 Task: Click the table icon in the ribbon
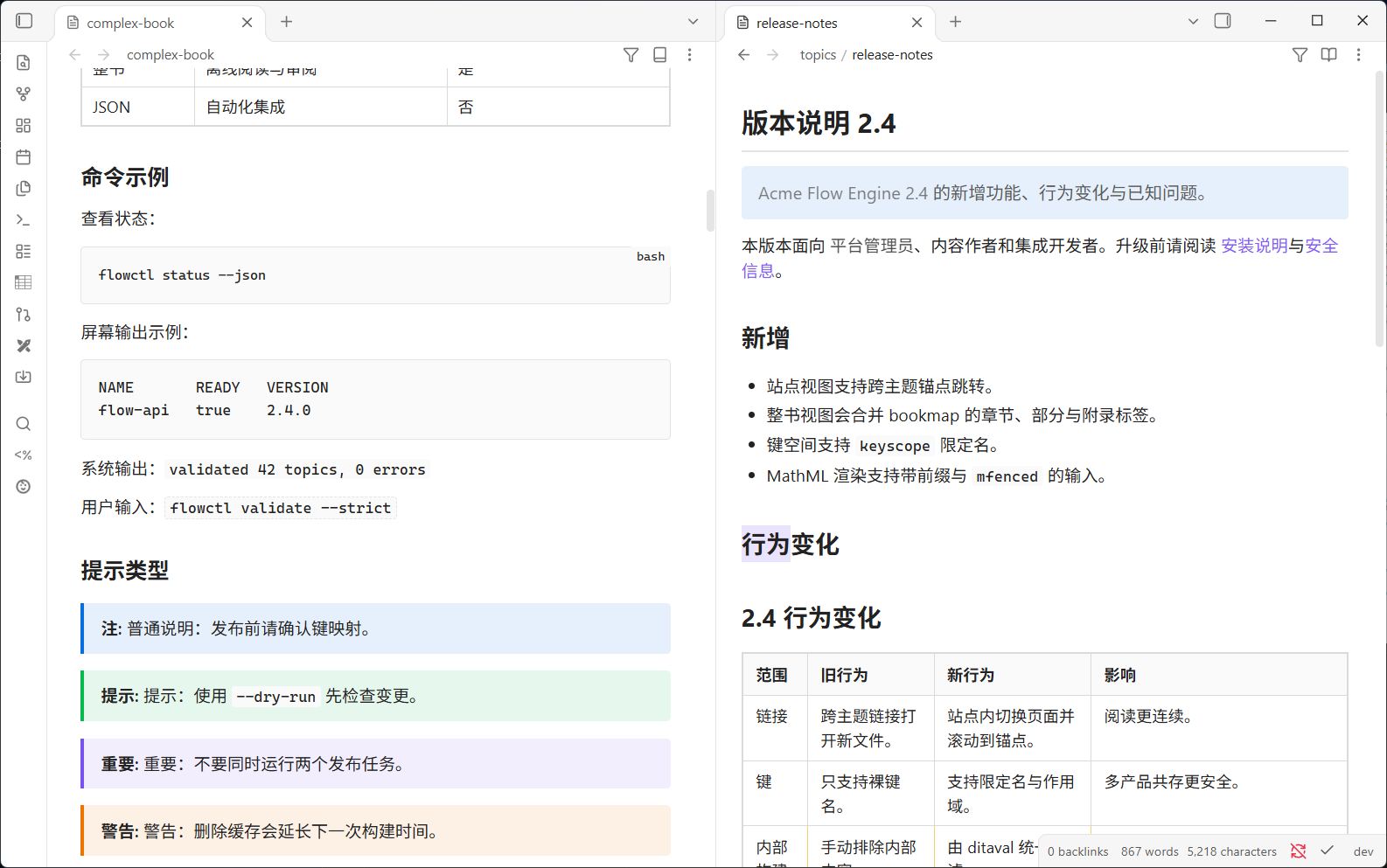pyautogui.click(x=24, y=282)
